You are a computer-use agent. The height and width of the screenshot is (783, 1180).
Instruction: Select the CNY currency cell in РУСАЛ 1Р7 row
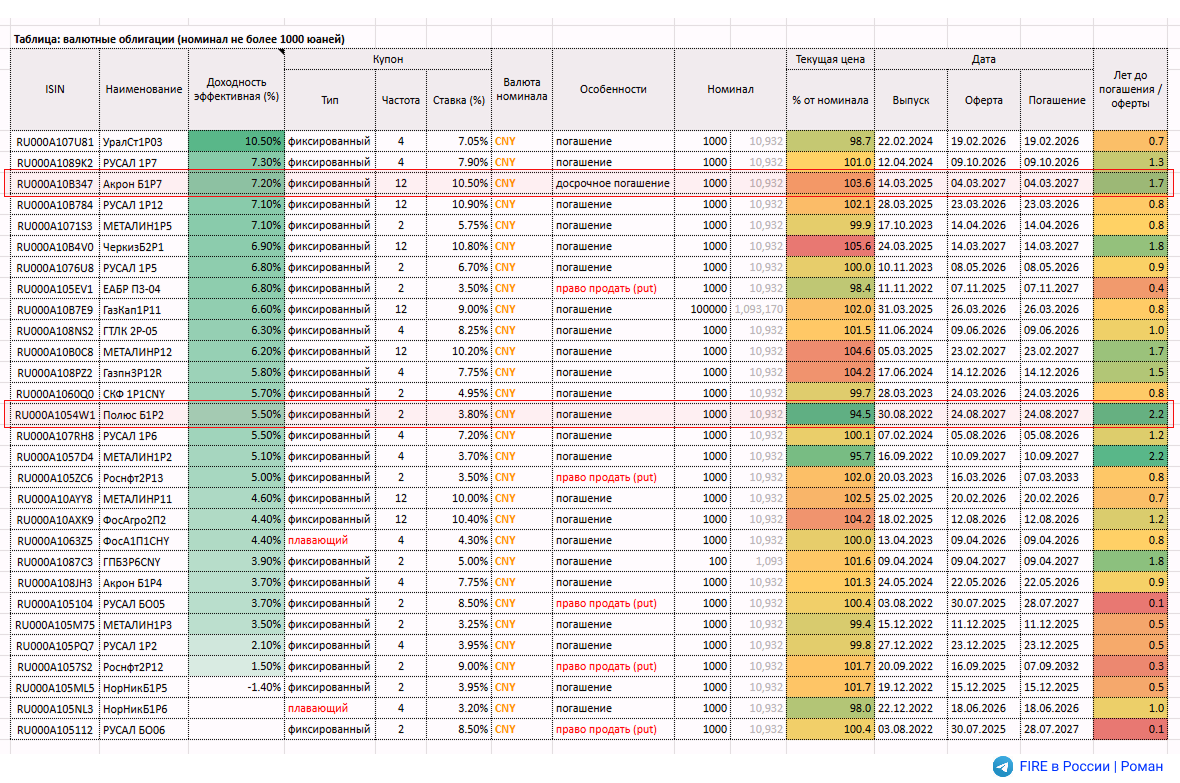click(x=522, y=163)
